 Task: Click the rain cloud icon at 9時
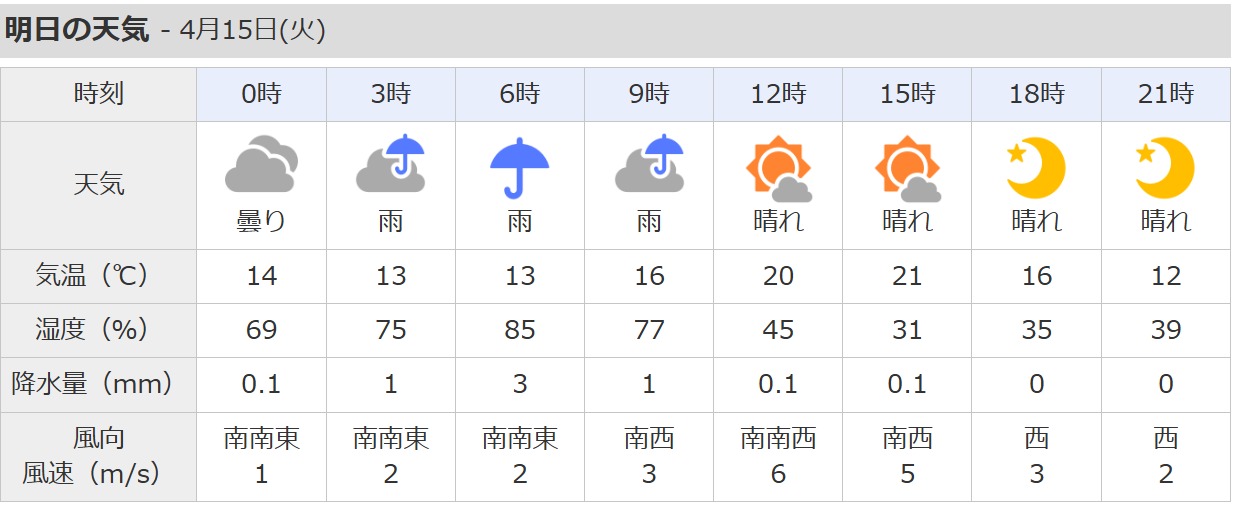[649, 164]
